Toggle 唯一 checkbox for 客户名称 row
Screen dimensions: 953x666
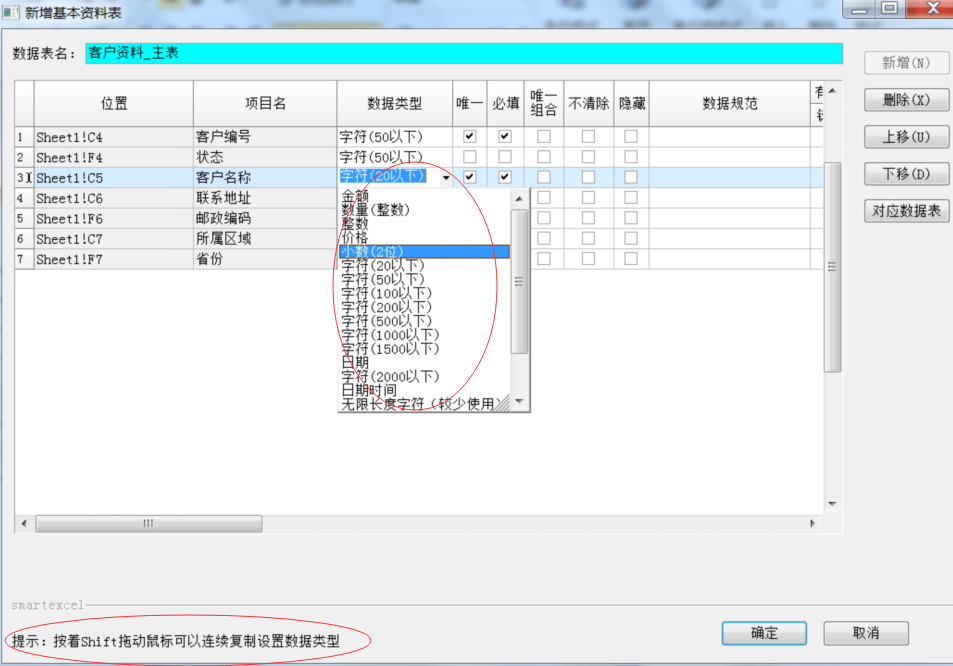tap(469, 177)
